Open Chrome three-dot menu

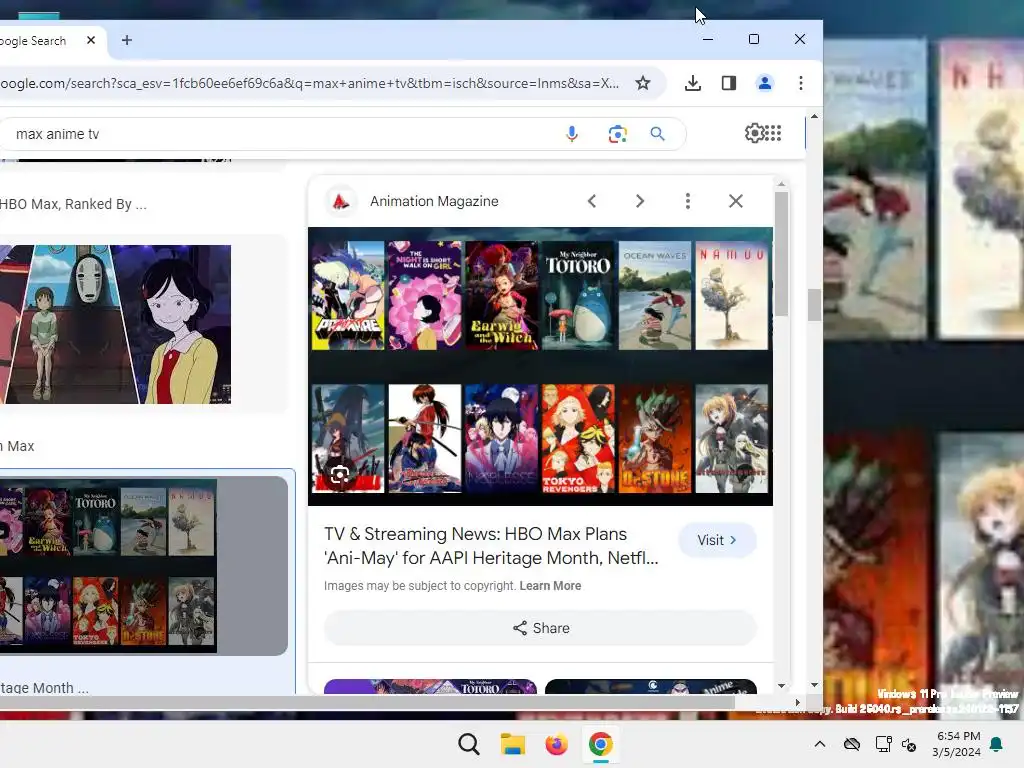click(801, 83)
